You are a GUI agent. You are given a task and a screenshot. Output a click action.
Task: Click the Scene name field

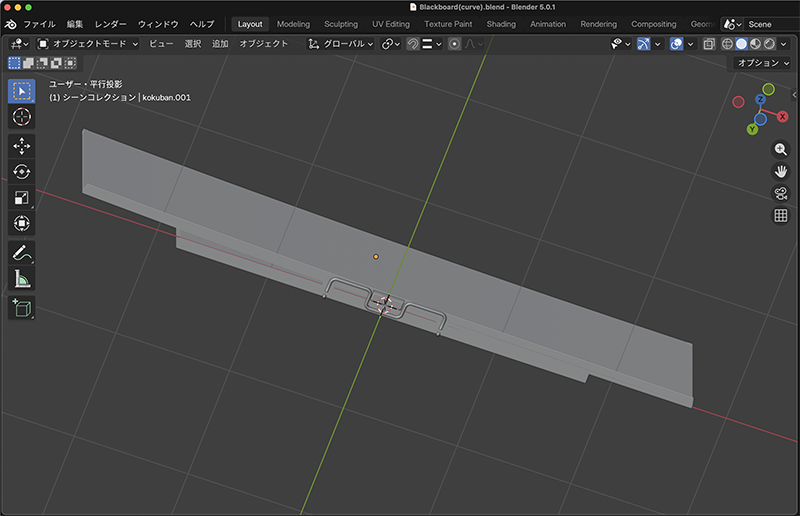[x=770, y=24]
